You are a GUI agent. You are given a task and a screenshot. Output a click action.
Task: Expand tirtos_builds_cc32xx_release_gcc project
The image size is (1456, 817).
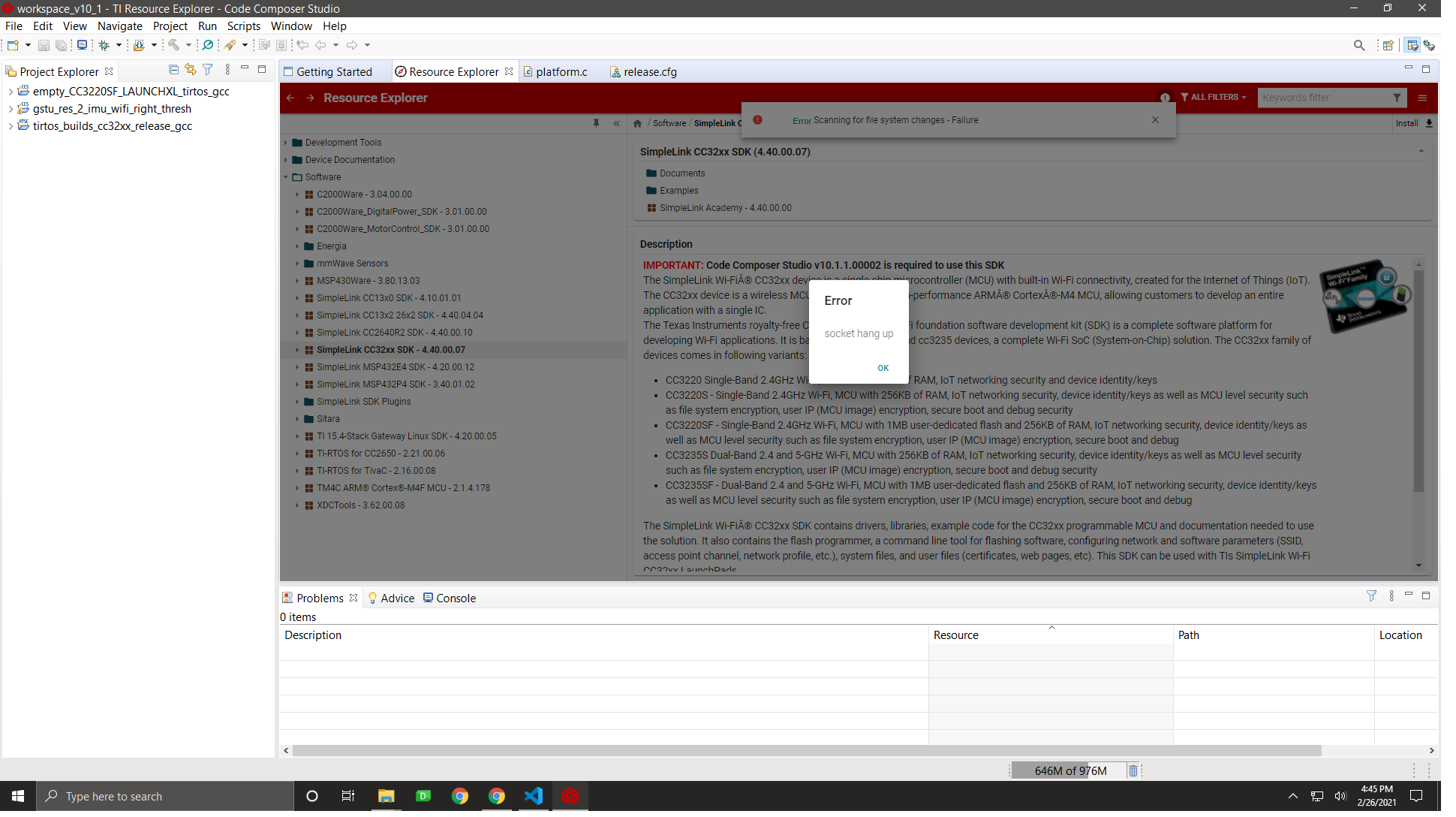(x=11, y=126)
